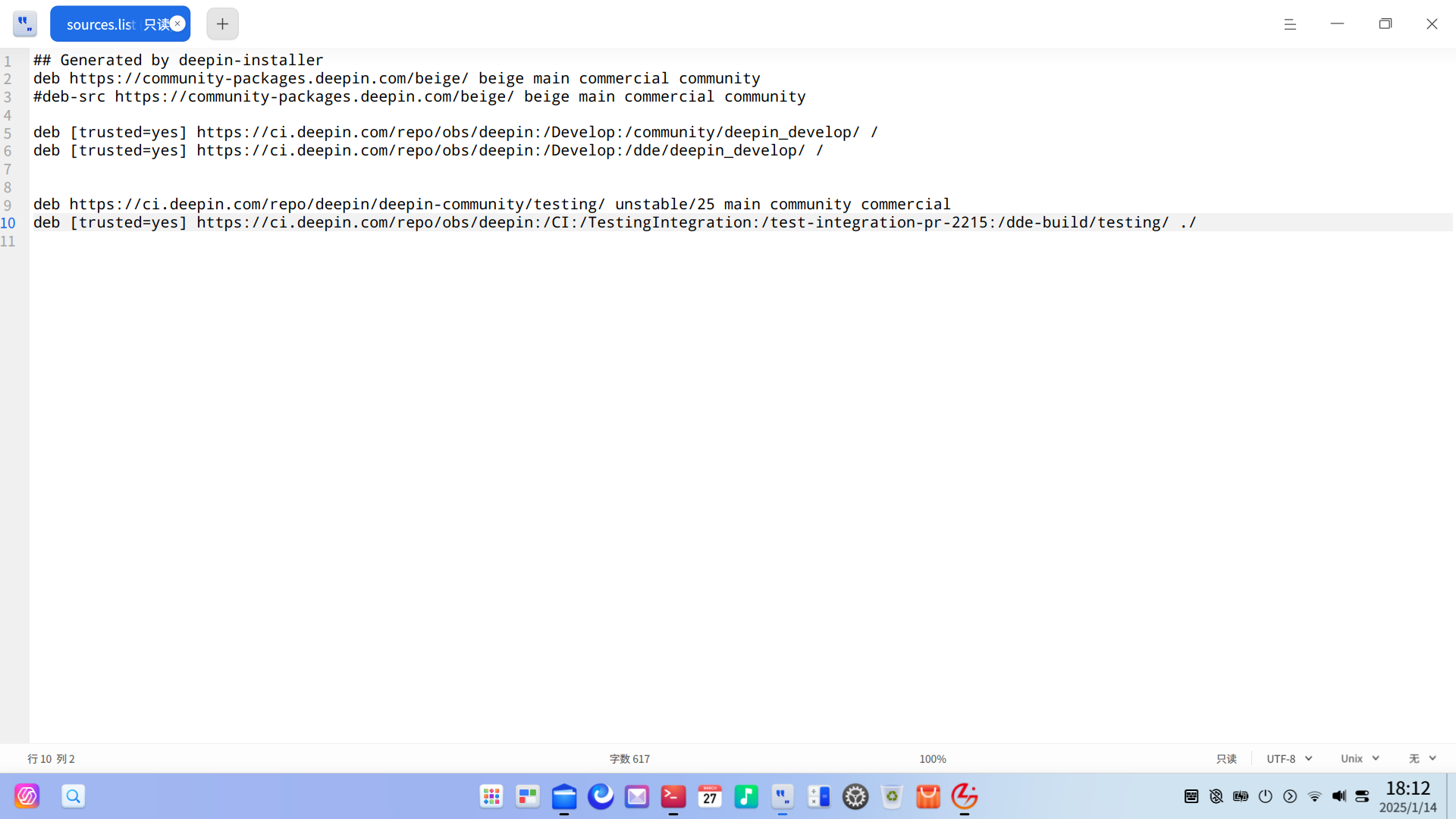Select the sources.list tab

[x=120, y=24]
